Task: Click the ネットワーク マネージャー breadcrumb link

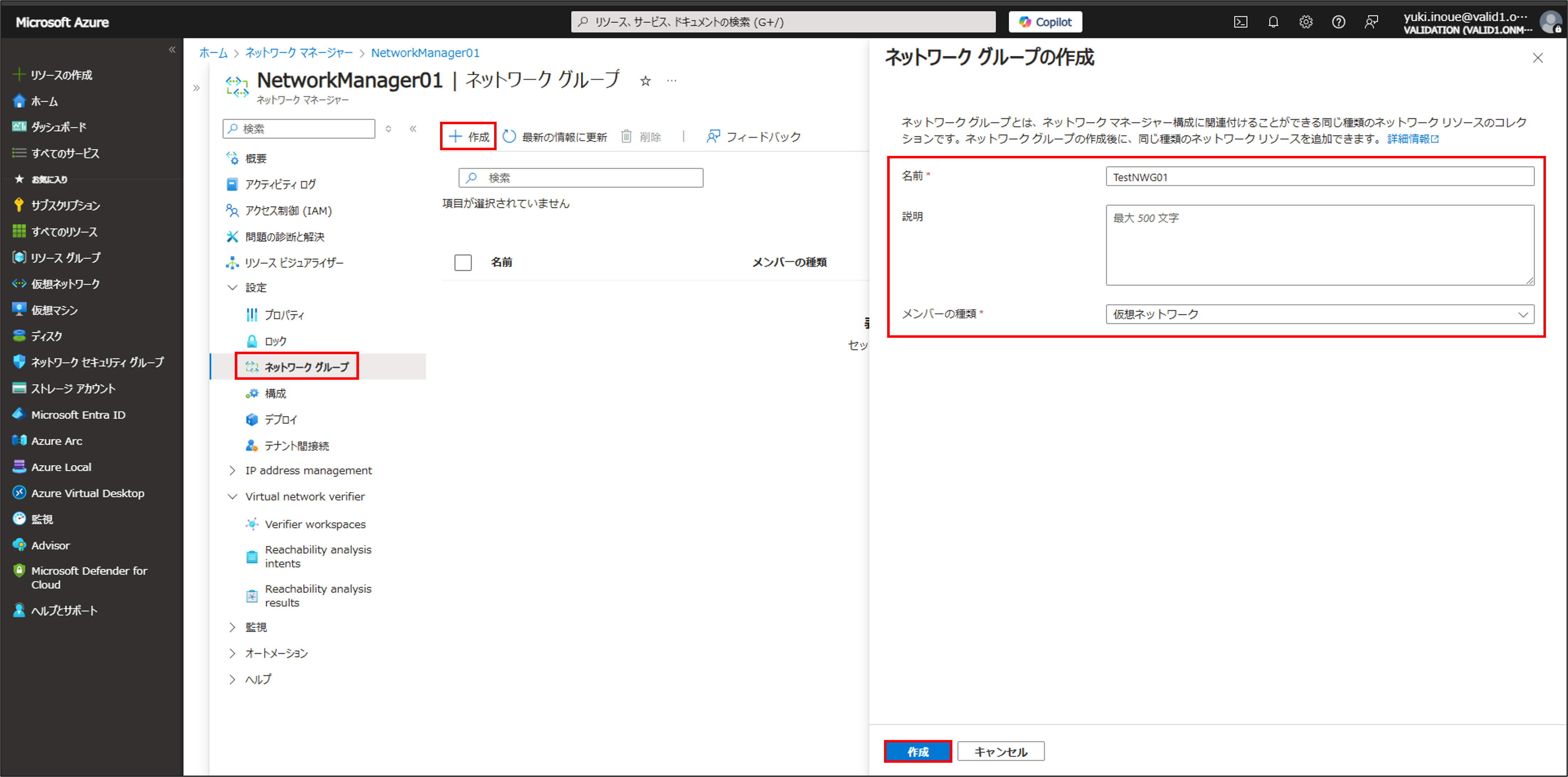Action: pyautogui.click(x=299, y=53)
